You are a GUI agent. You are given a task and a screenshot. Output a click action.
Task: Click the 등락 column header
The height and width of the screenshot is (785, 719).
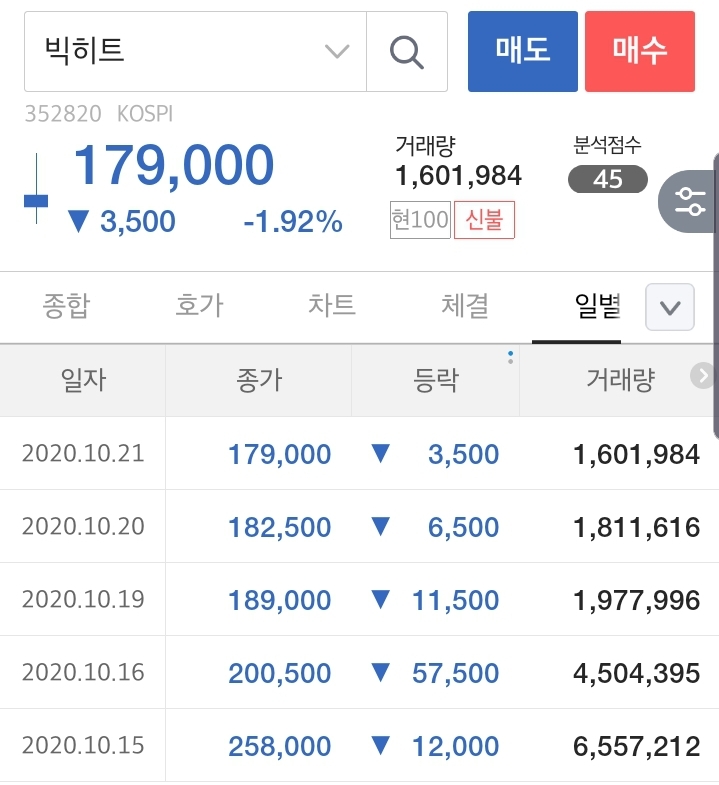436,380
